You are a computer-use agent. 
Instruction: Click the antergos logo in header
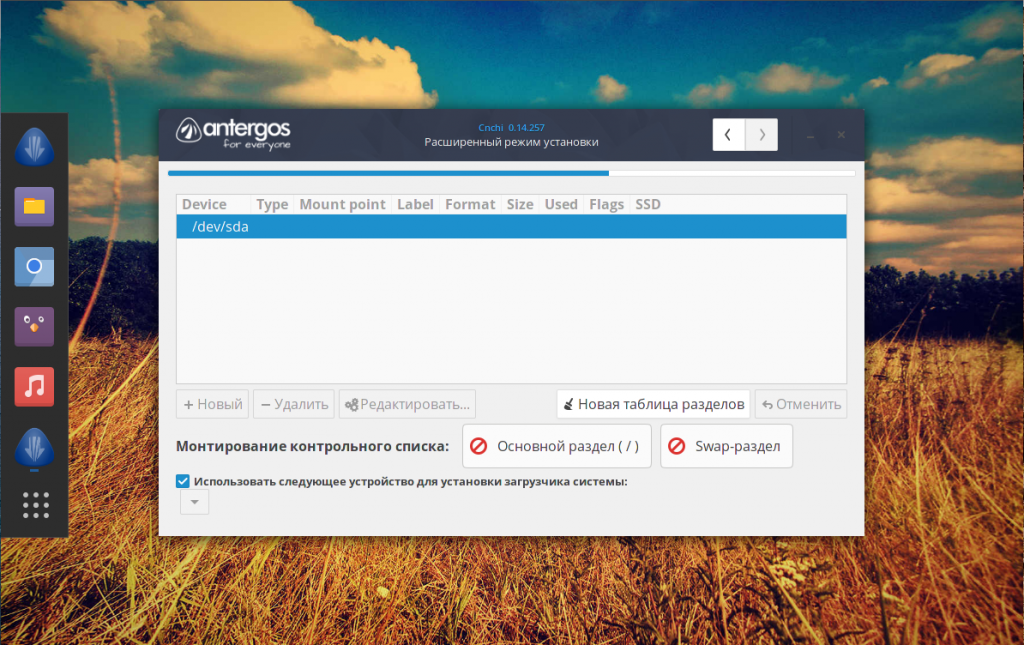(233, 134)
